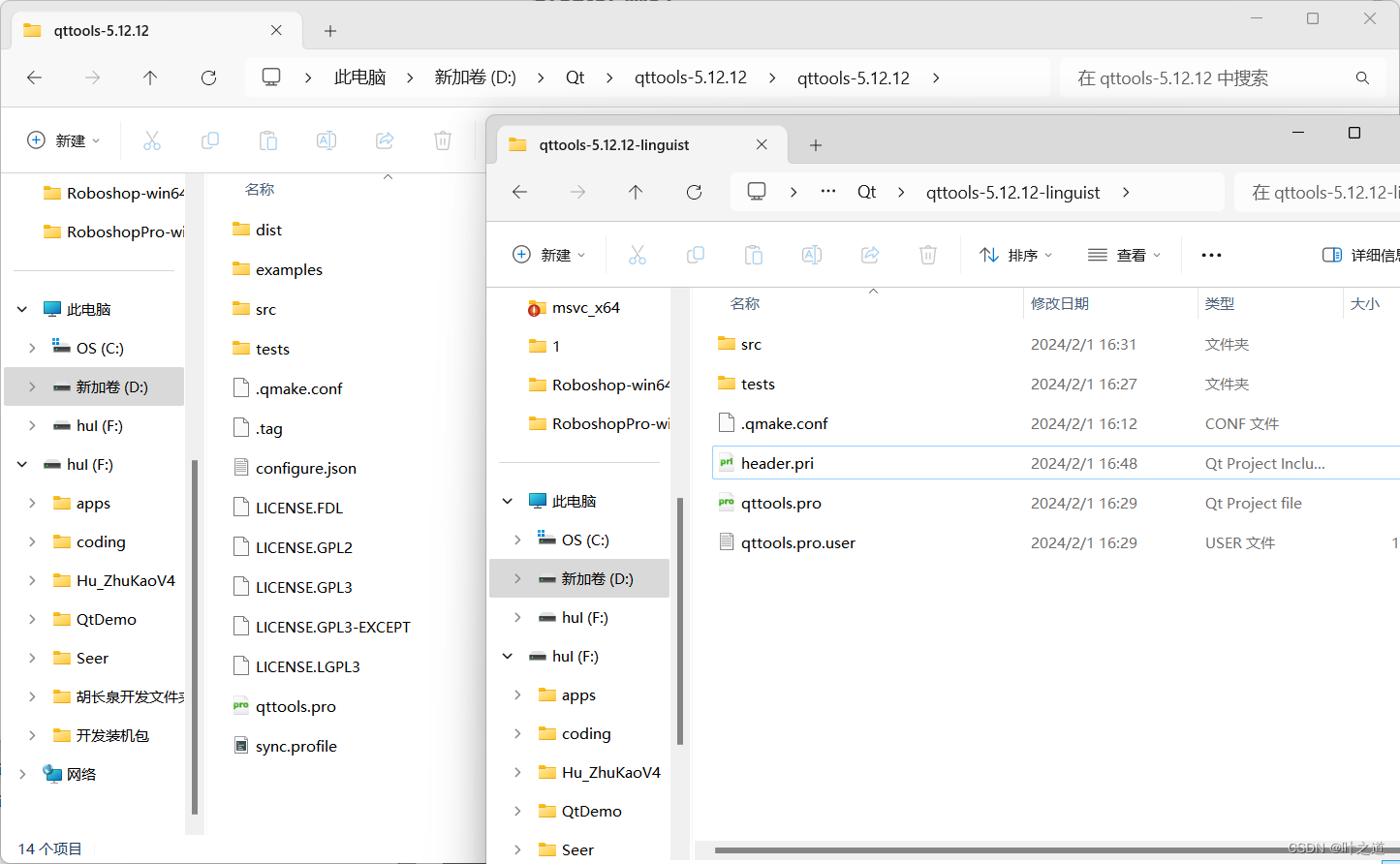Open the 新建 menu in rear window
The image size is (1400, 864).
click(63, 140)
